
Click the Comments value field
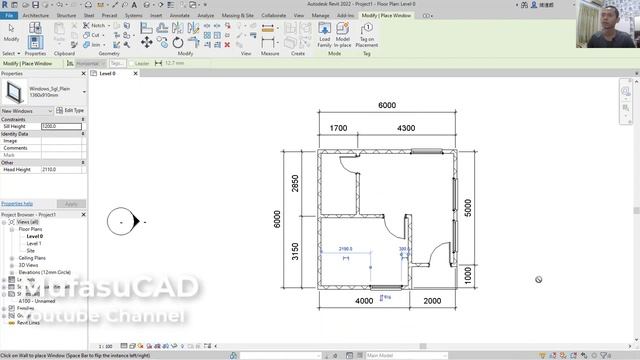click(x=61, y=148)
